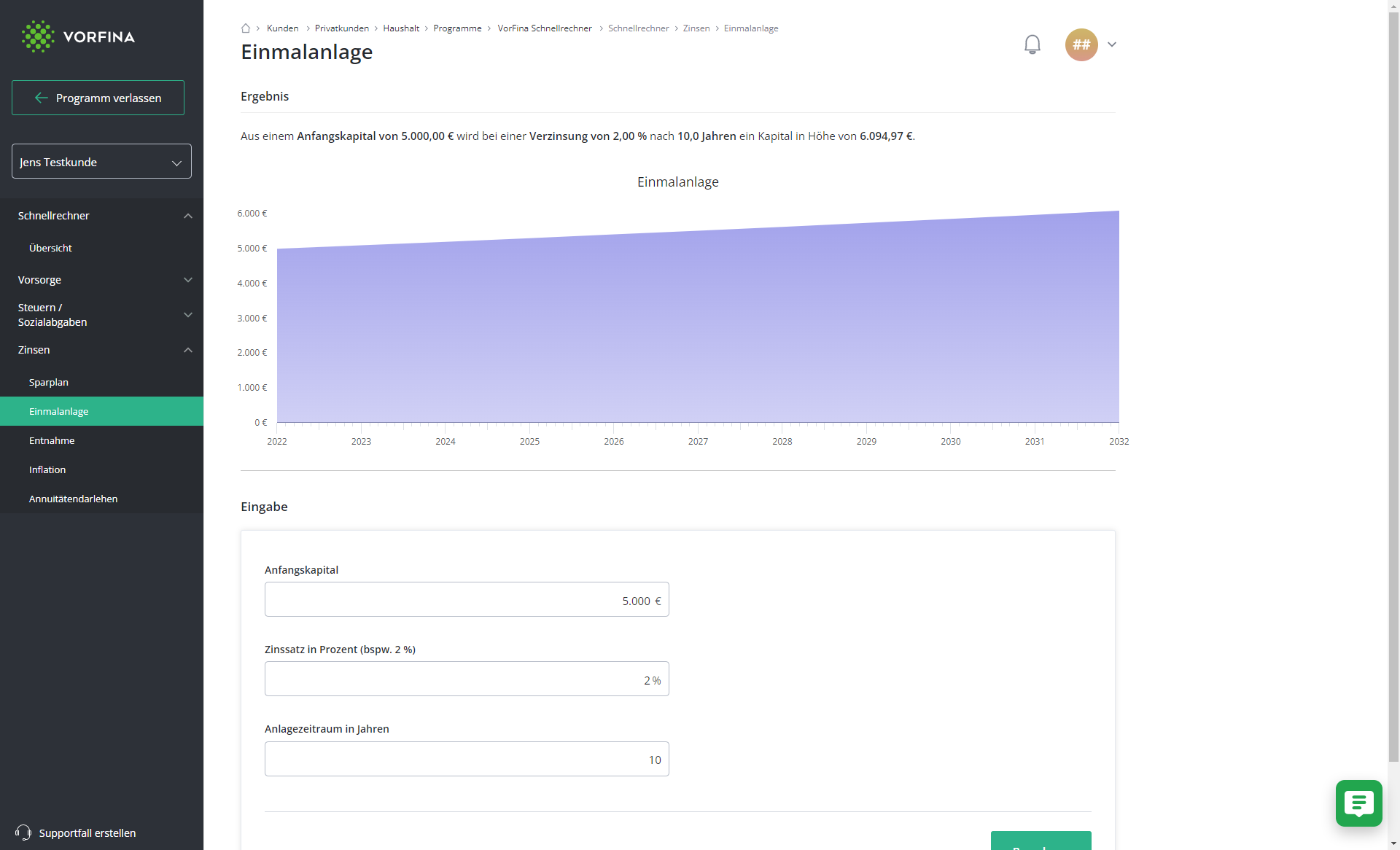Click the Einmalanlage chart title
The height and width of the screenshot is (850, 1400).
(678, 182)
